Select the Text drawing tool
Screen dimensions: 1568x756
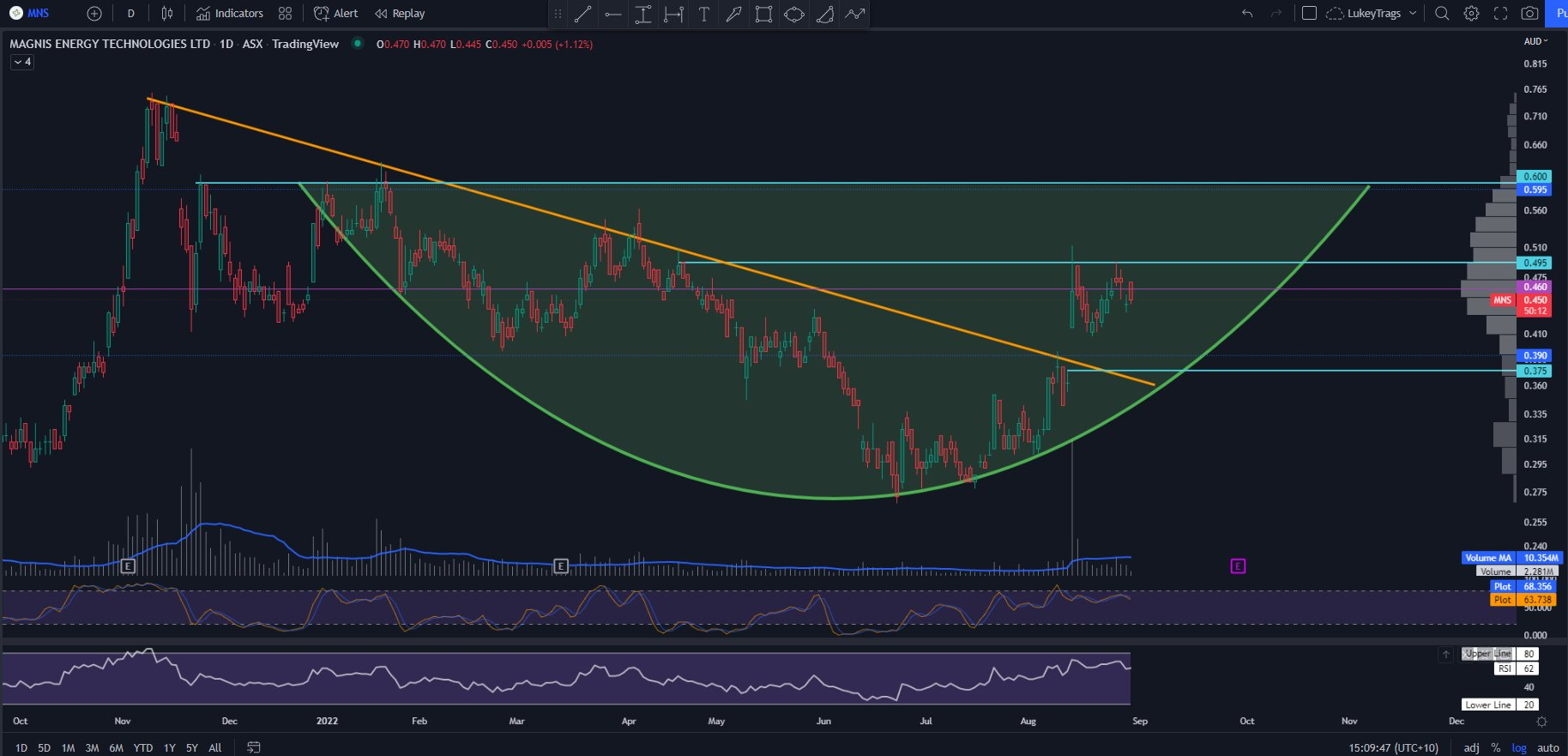(x=703, y=14)
